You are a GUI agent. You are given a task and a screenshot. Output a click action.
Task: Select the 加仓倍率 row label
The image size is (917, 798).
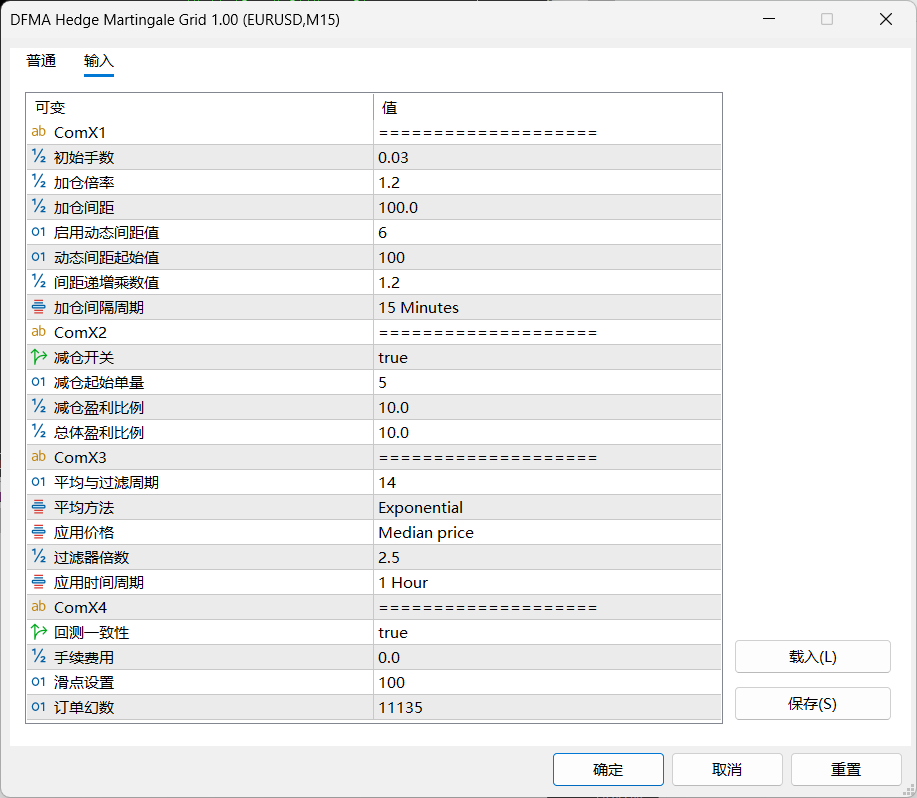(84, 182)
